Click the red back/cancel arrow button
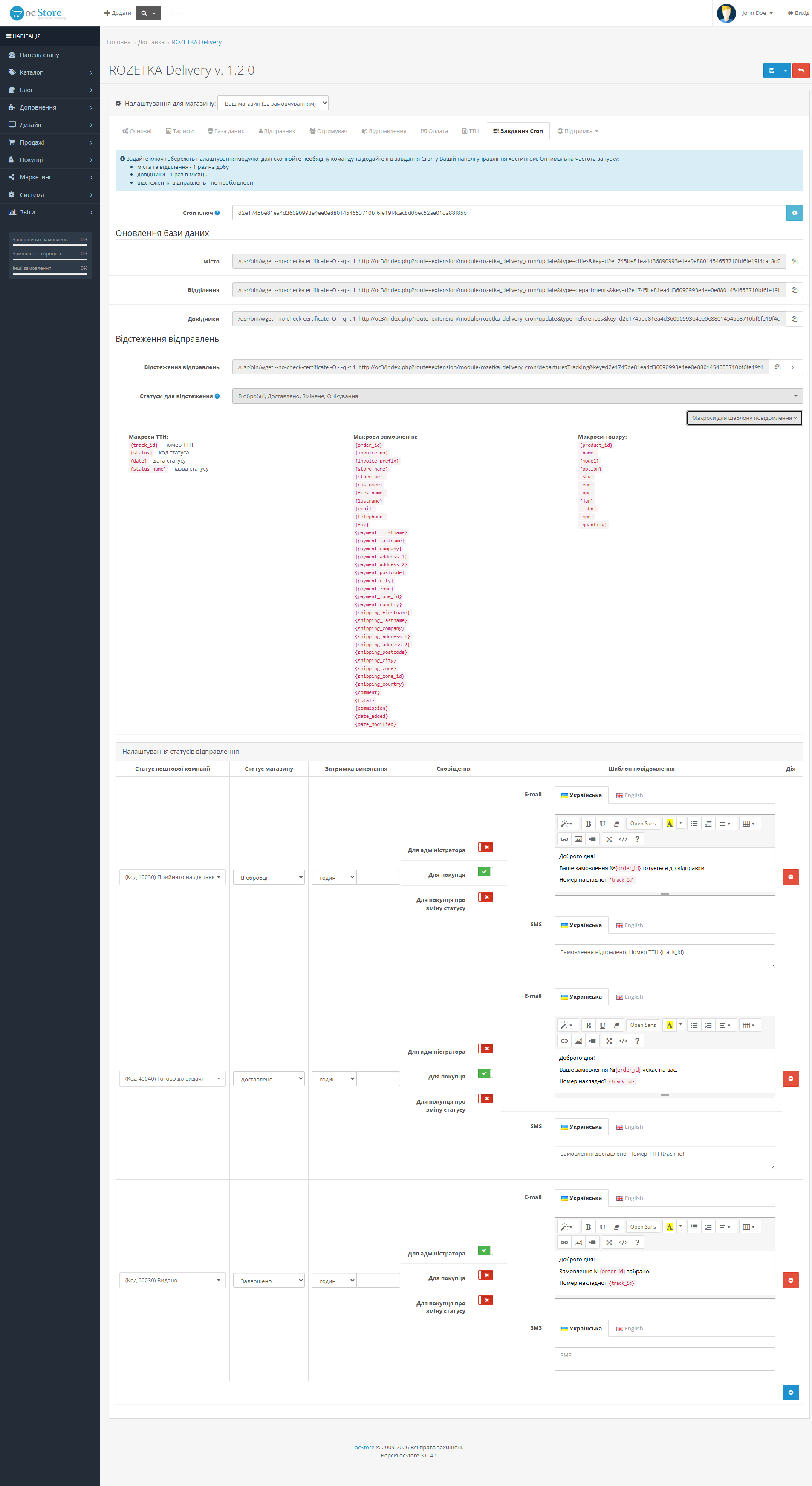This screenshot has width=812, height=1486. (800, 70)
